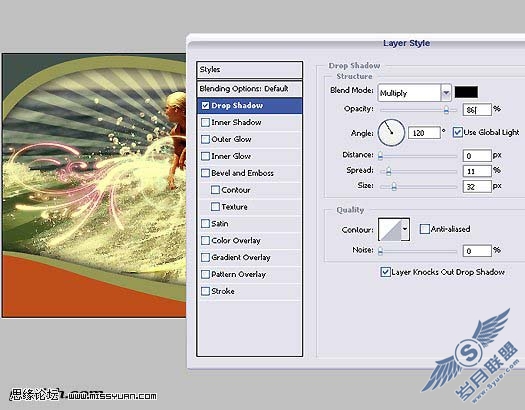Select the Drop Shadow style row

249,105
